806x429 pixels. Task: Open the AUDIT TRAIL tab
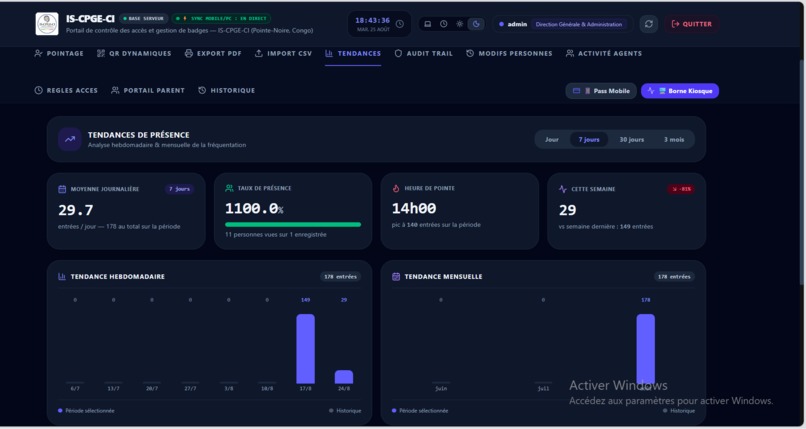(424, 53)
